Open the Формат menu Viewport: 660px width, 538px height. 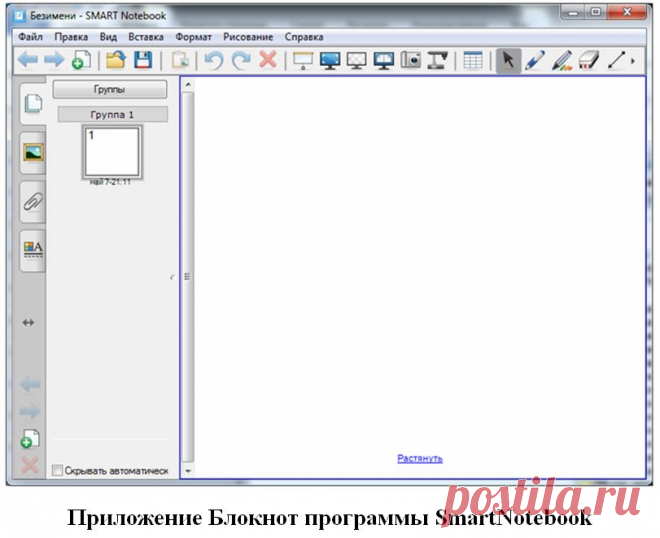(193, 37)
